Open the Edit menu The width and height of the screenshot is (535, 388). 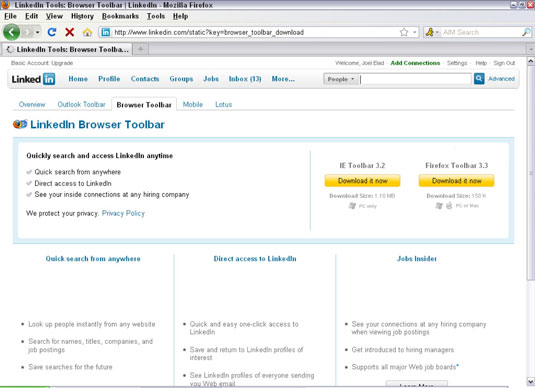(x=31, y=16)
